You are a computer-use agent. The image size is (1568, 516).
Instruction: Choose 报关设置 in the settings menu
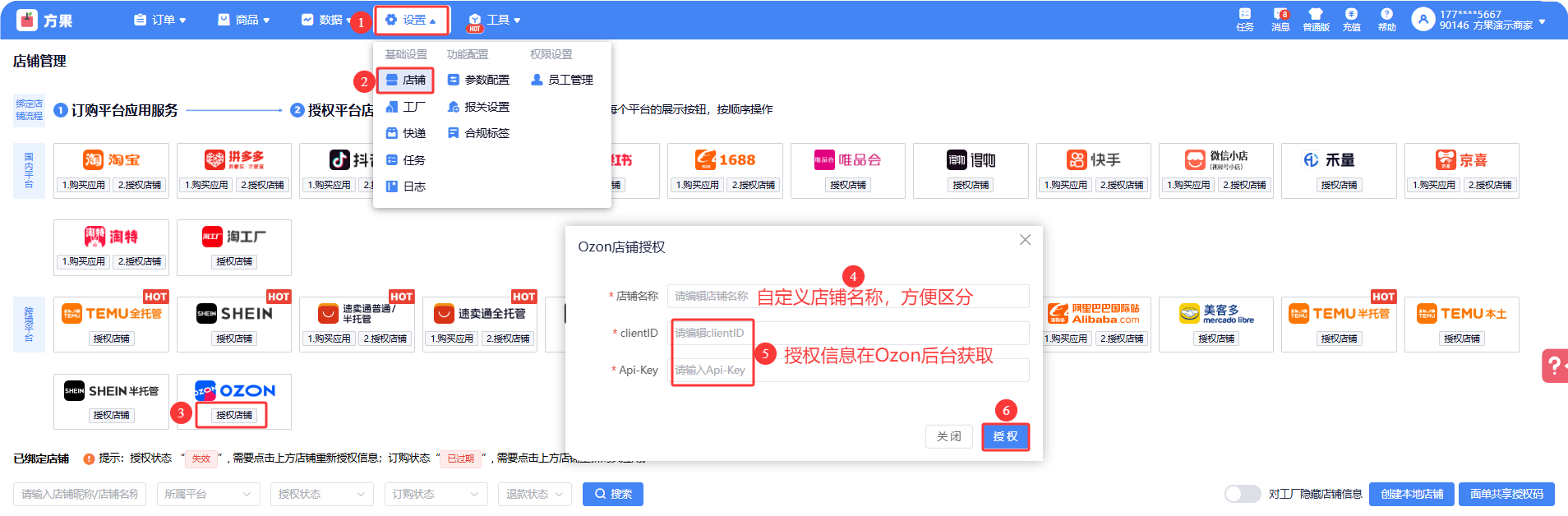point(478,107)
